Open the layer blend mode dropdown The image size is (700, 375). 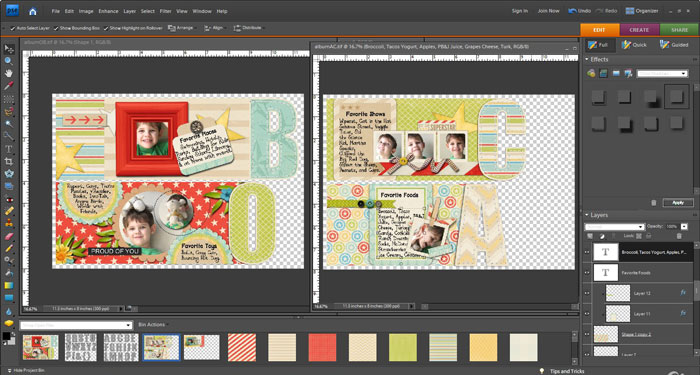point(615,227)
